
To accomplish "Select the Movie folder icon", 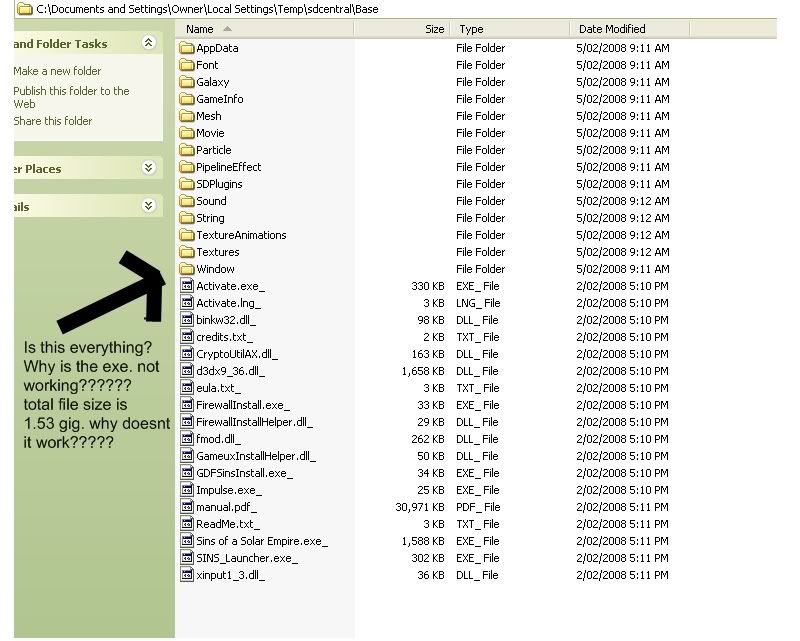I will click(187, 133).
